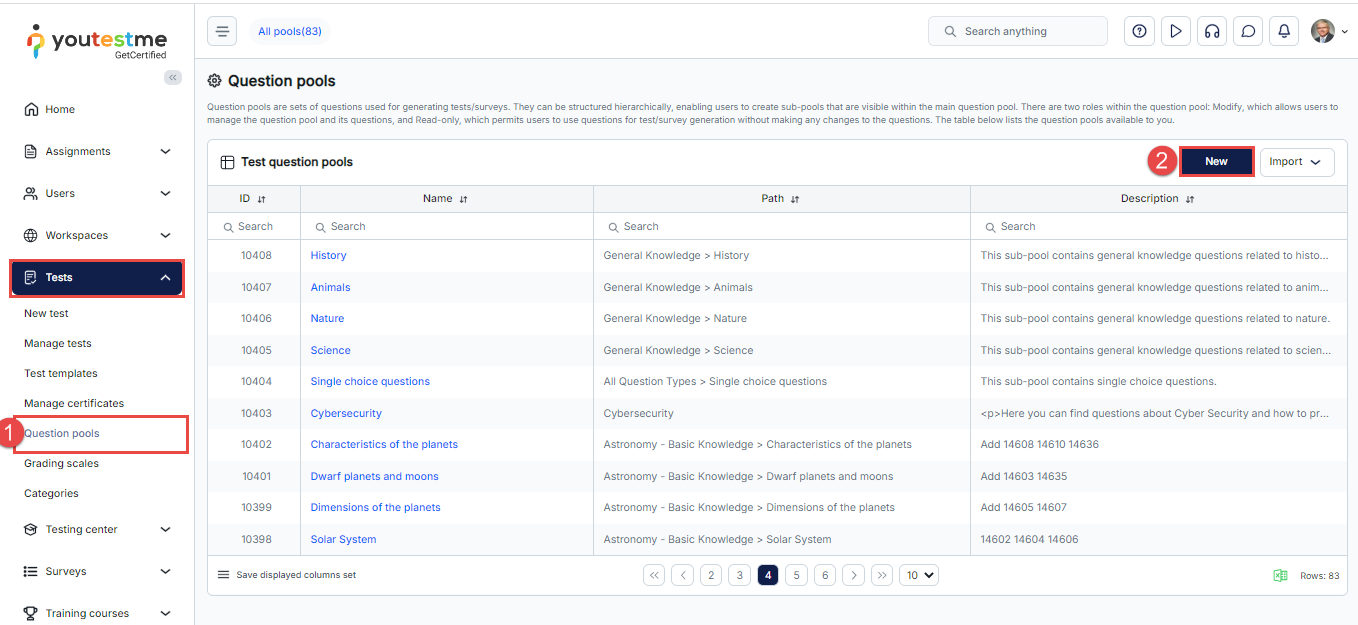Open the help question mark icon
Viewport: 1358px width, 625px height.
[1139, 31]
